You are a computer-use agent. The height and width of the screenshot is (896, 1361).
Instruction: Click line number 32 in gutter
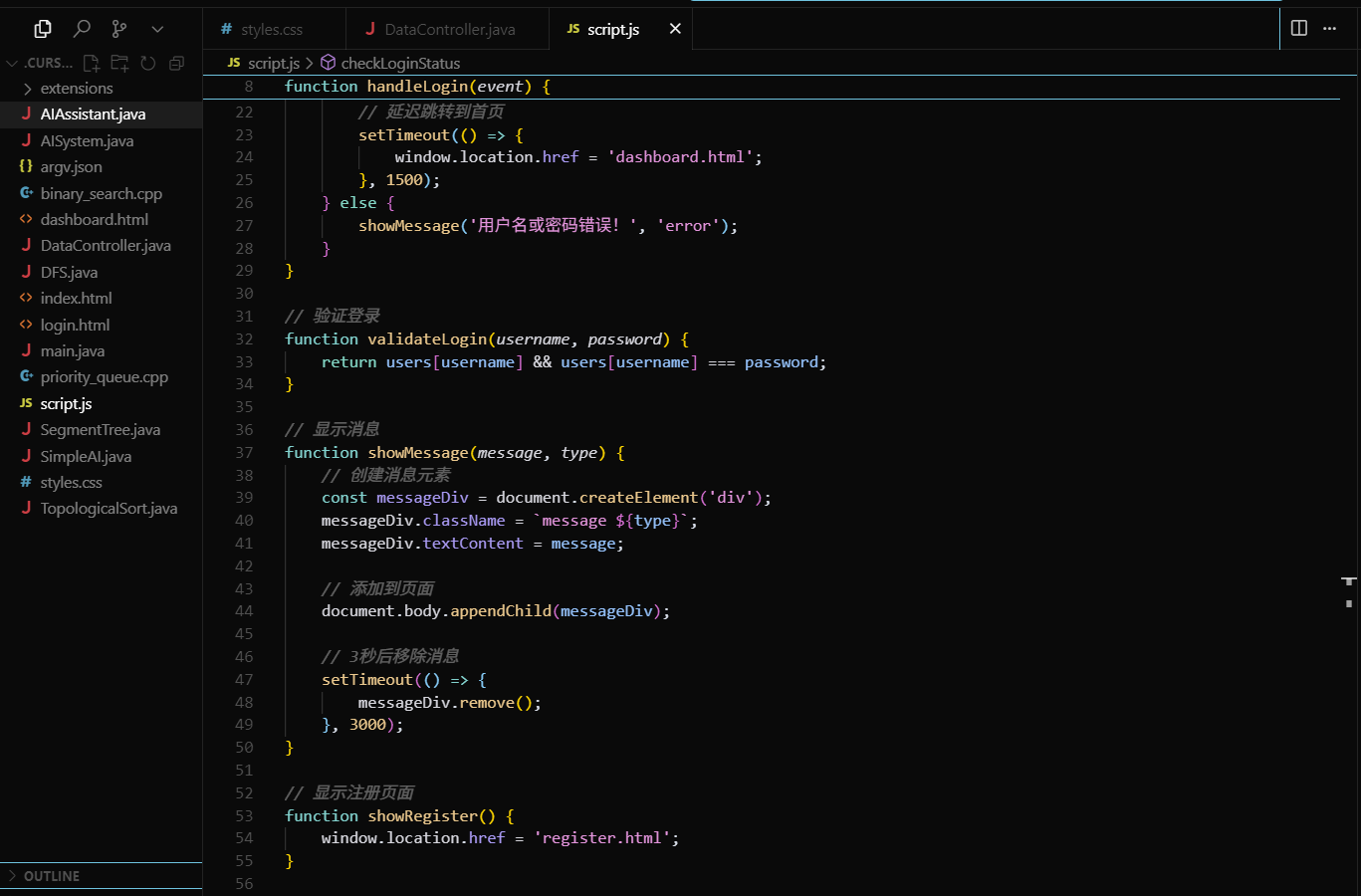244,339
